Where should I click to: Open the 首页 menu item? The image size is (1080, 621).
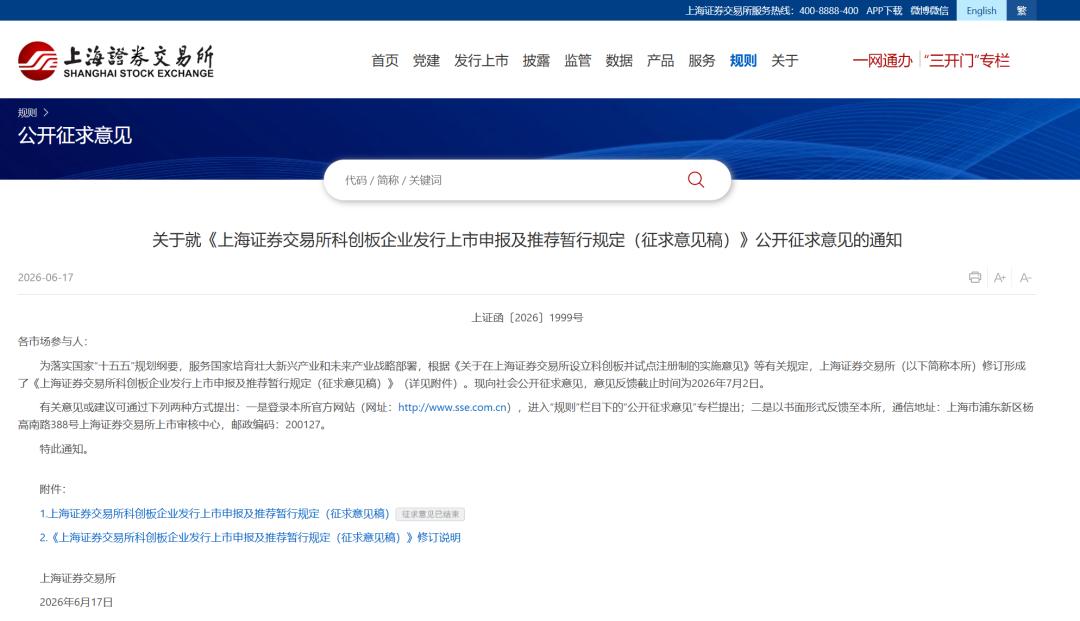pyautogui.click(x=385, y=61)
